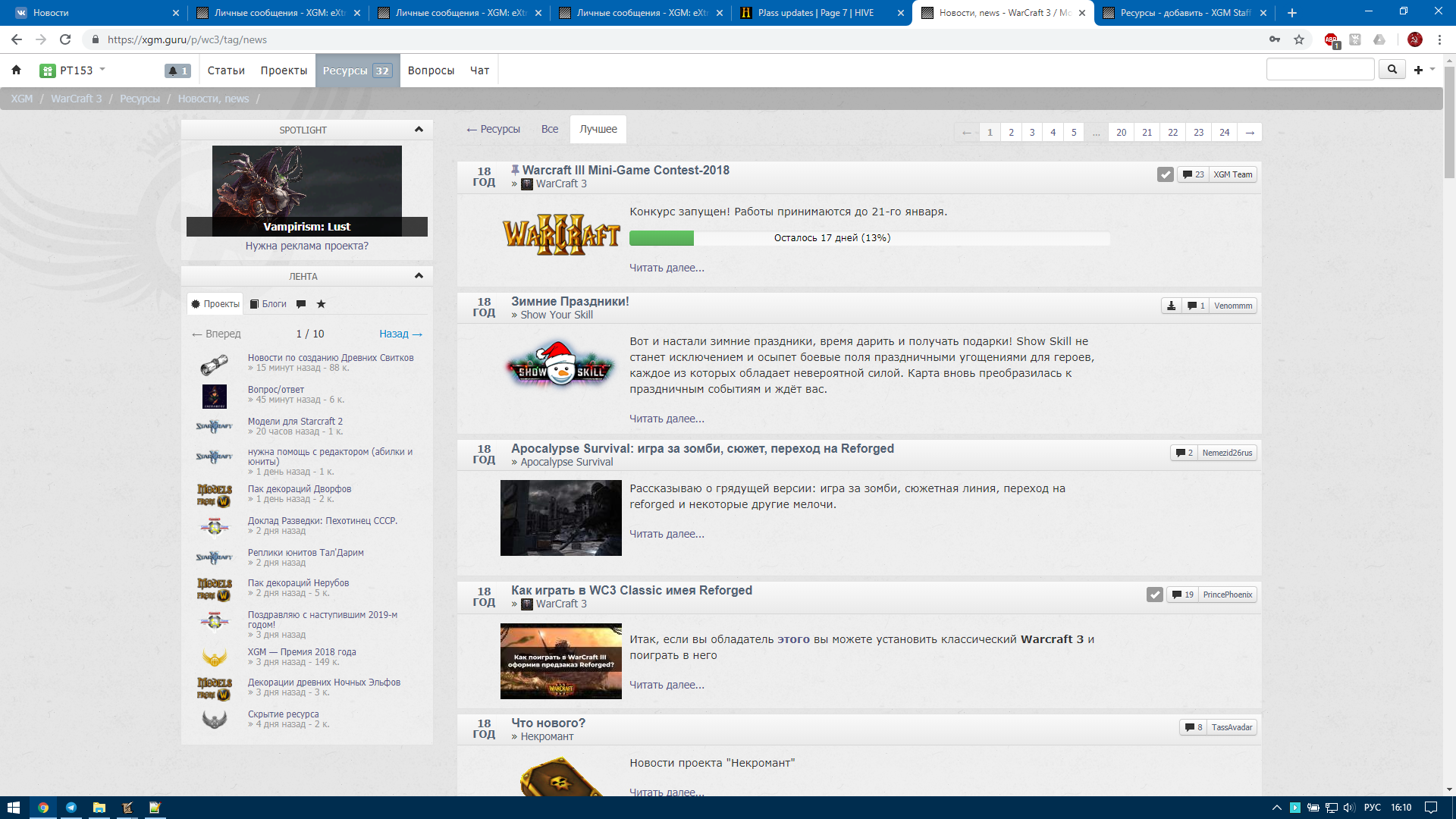Open the comments speech-bubble feed tab
Image resolution: width=1456 pixels, height=819 pixels.
301,304
